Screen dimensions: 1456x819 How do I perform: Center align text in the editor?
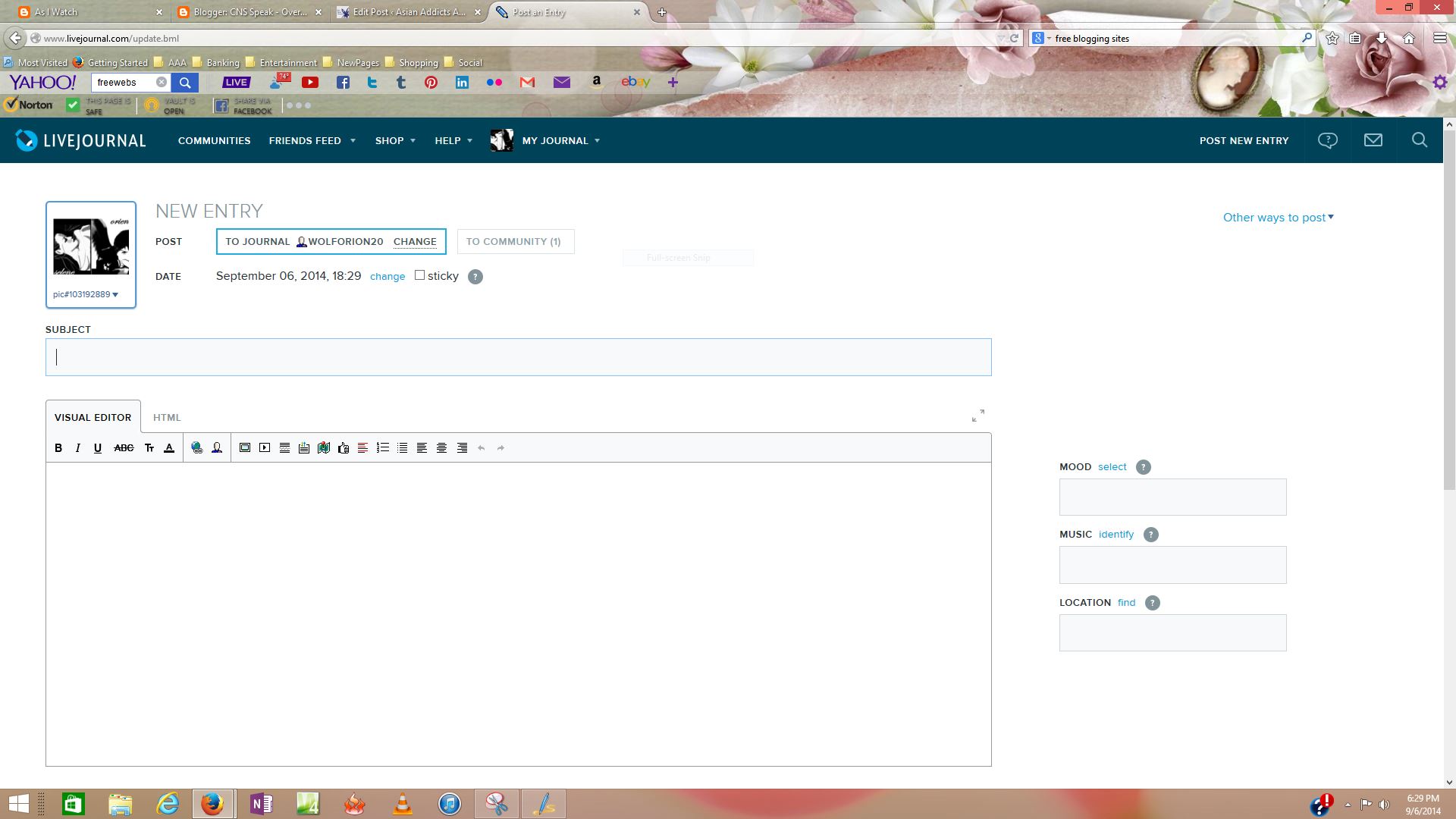[x=442, y=448]
